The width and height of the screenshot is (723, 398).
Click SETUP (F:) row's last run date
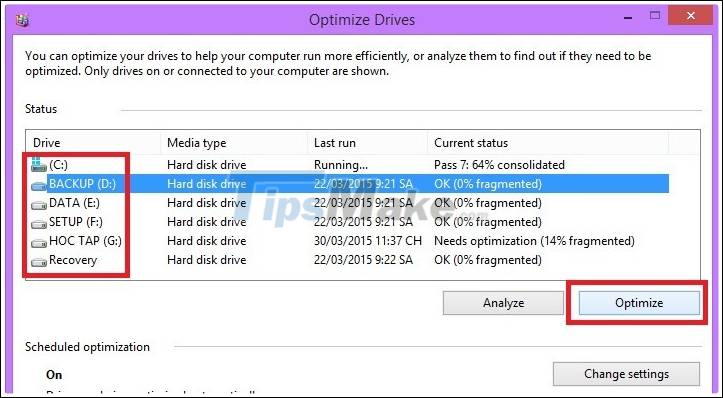[363, 222]
